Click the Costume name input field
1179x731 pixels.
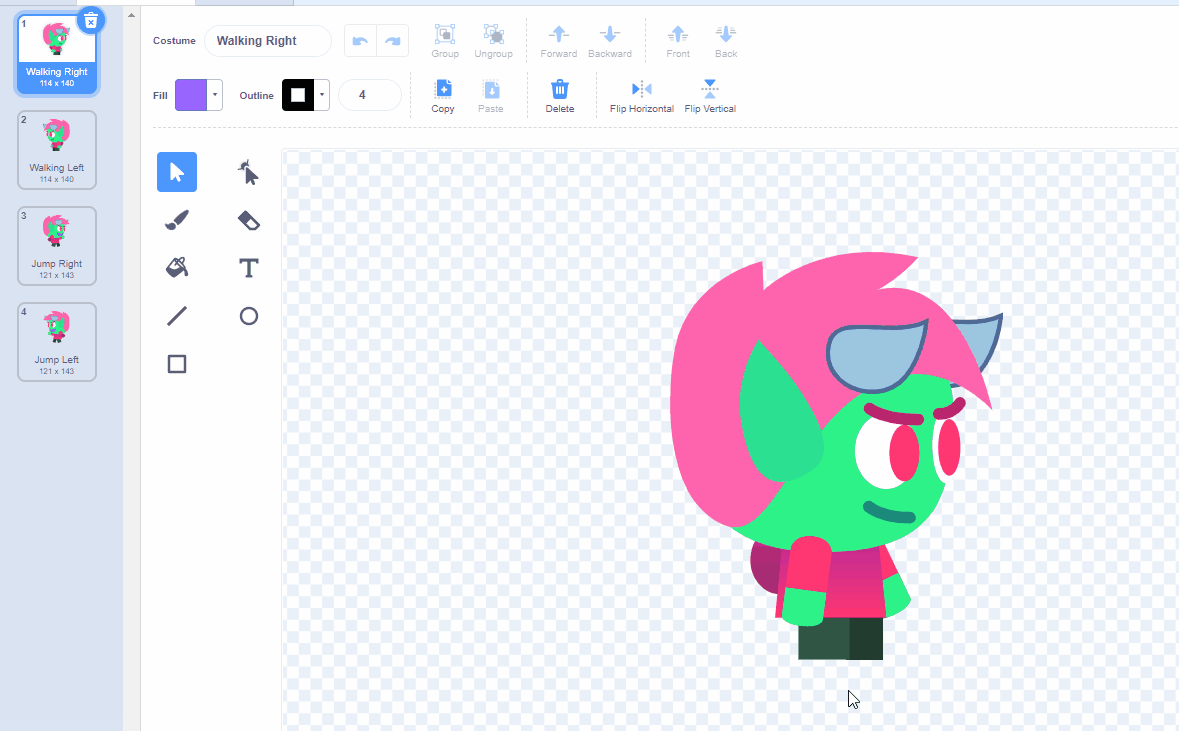pyautogui.click(x=268, y=41)
